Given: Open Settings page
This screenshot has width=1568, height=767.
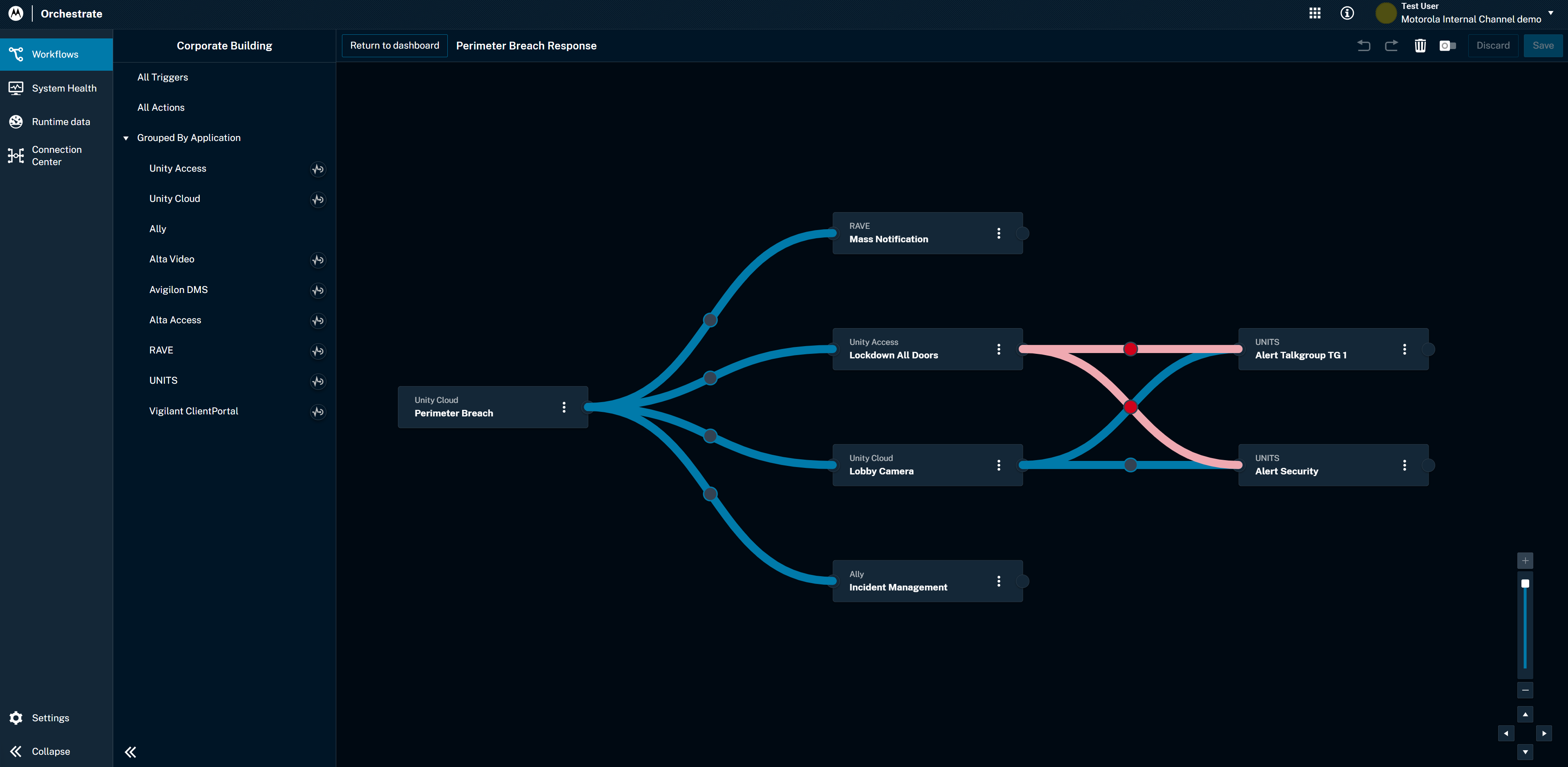Looking at the screenshot, I should click(56, 718).
